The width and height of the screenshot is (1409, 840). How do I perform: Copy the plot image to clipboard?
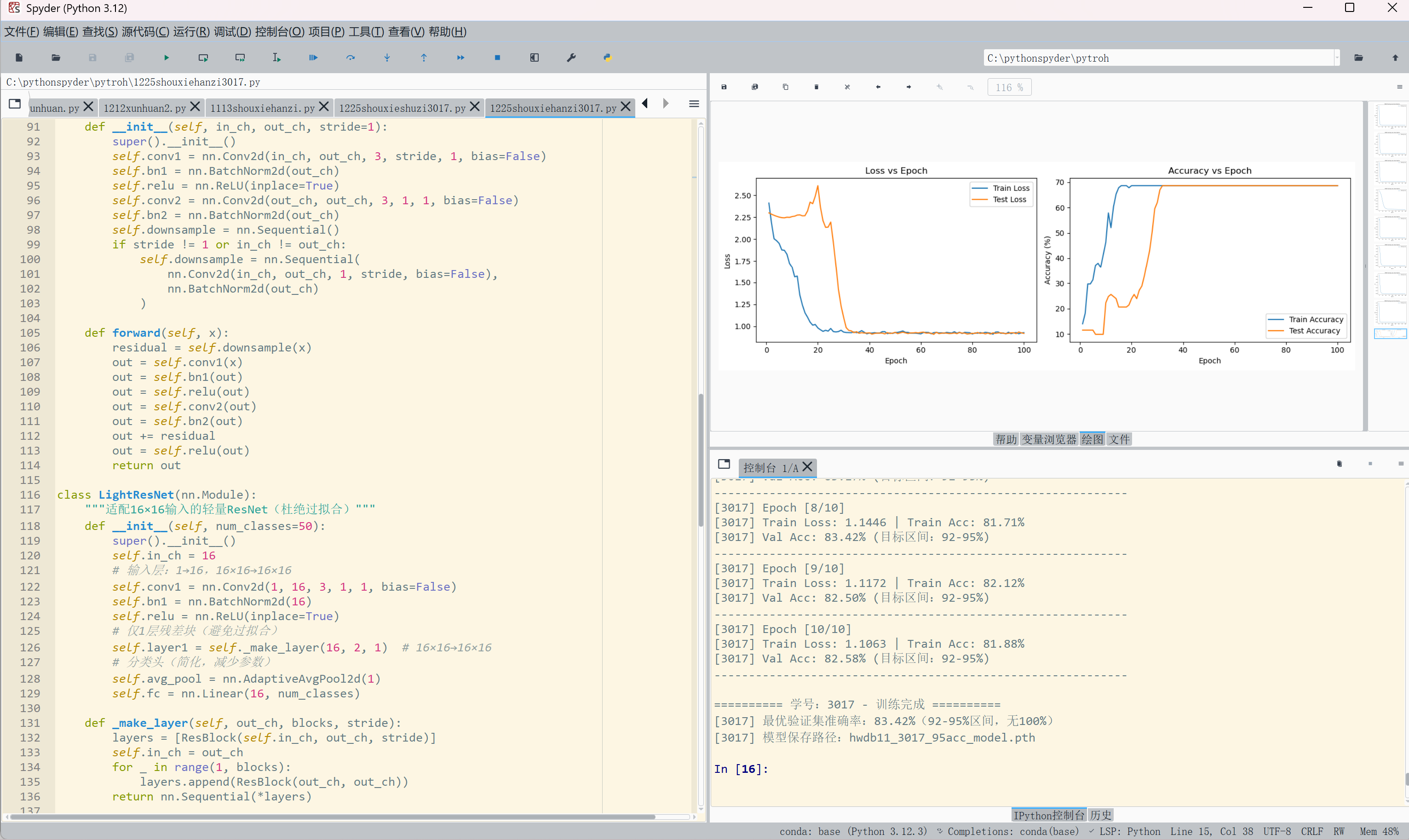click(x=785, y=87)
